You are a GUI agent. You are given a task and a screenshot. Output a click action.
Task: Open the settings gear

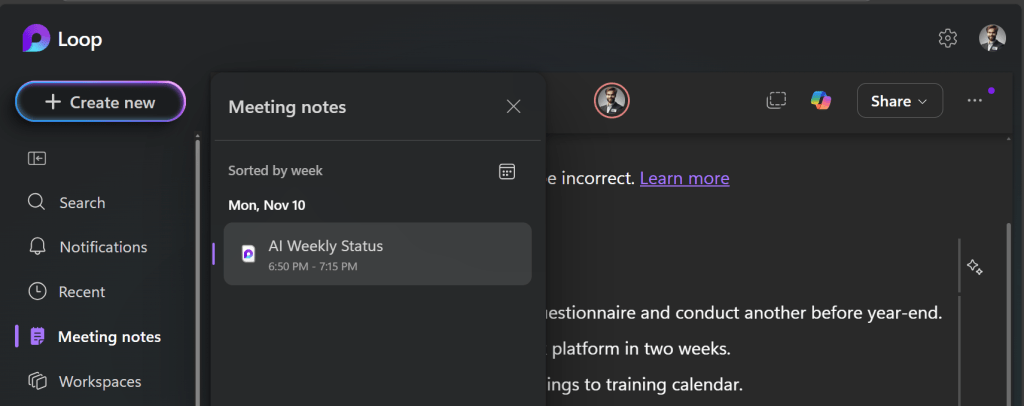[x=947, y=38]
